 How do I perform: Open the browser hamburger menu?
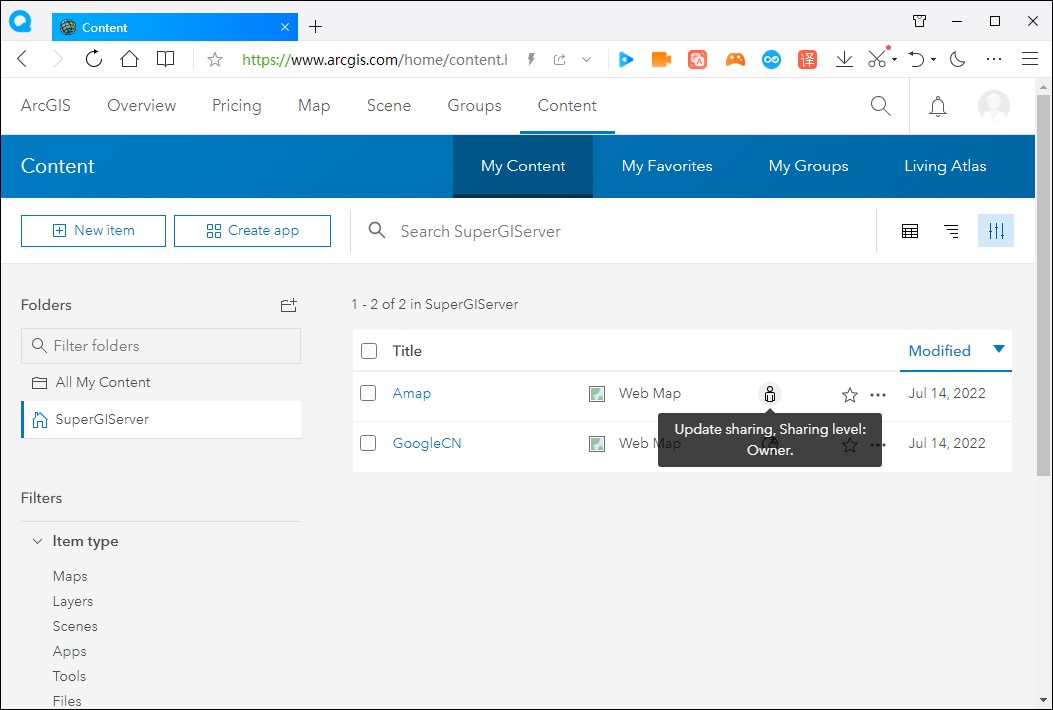(1030, 59)
